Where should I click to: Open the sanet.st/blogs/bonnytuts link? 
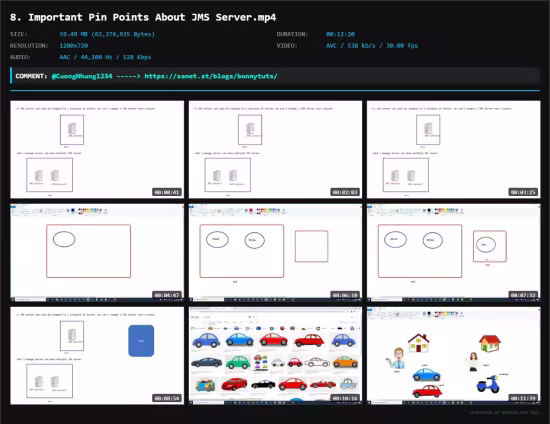[x=211, y=76]
